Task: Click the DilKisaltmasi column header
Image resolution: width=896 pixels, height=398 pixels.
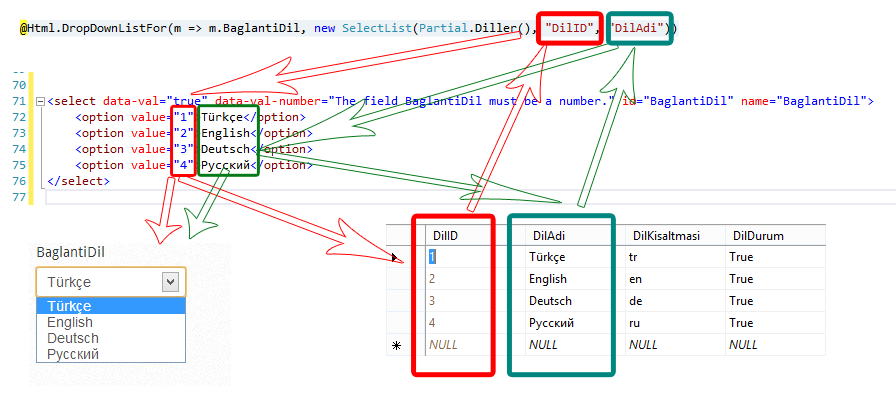Action: 675,236
